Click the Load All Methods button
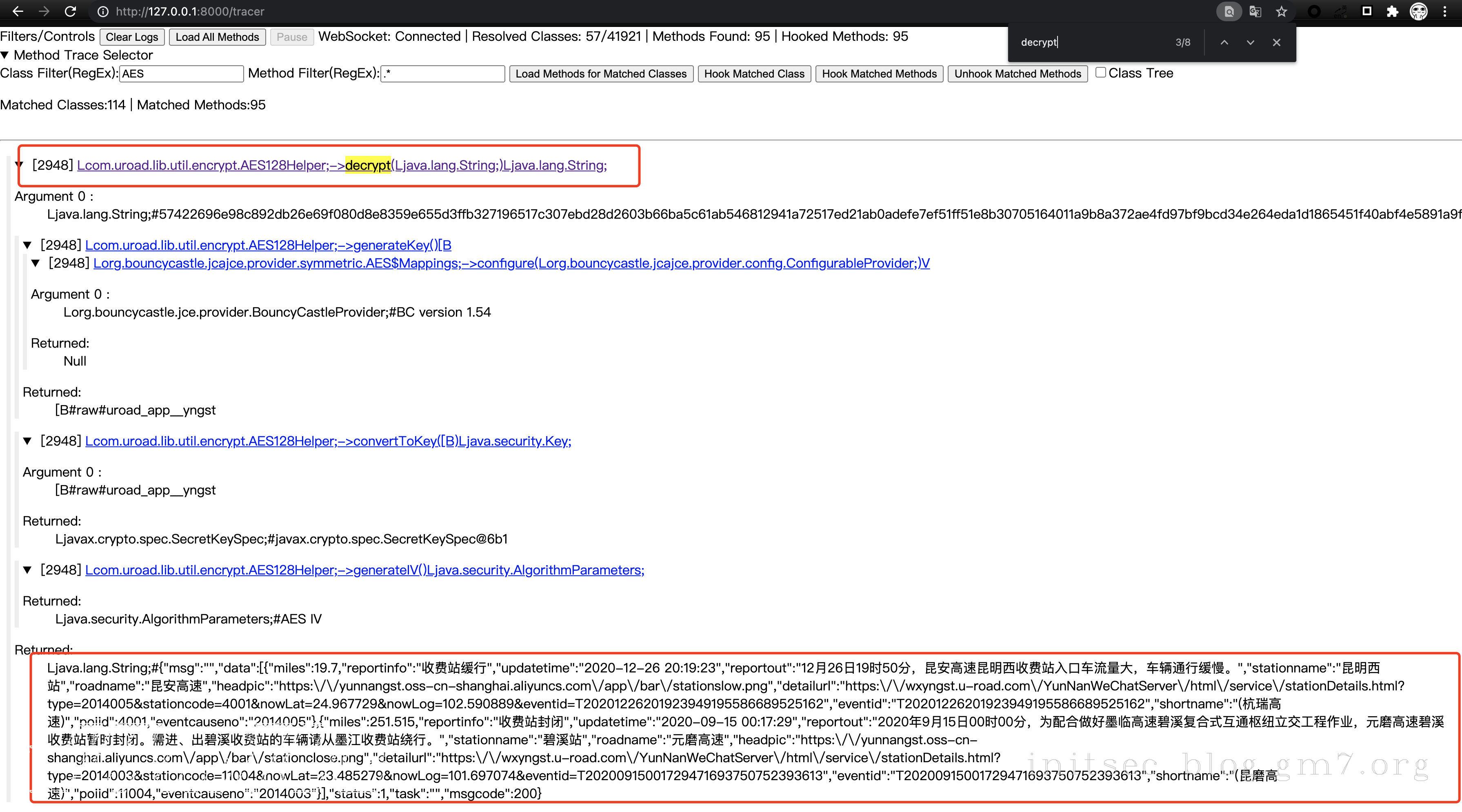 point(217,37)
